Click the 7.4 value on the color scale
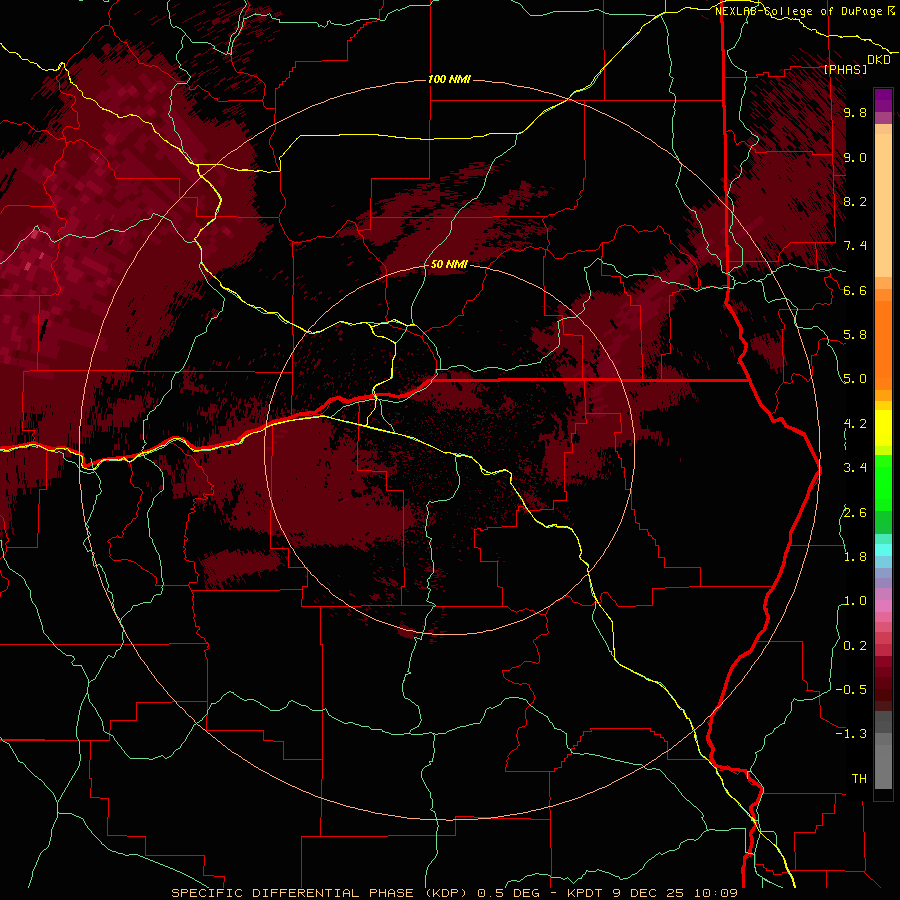 (855, 246)
